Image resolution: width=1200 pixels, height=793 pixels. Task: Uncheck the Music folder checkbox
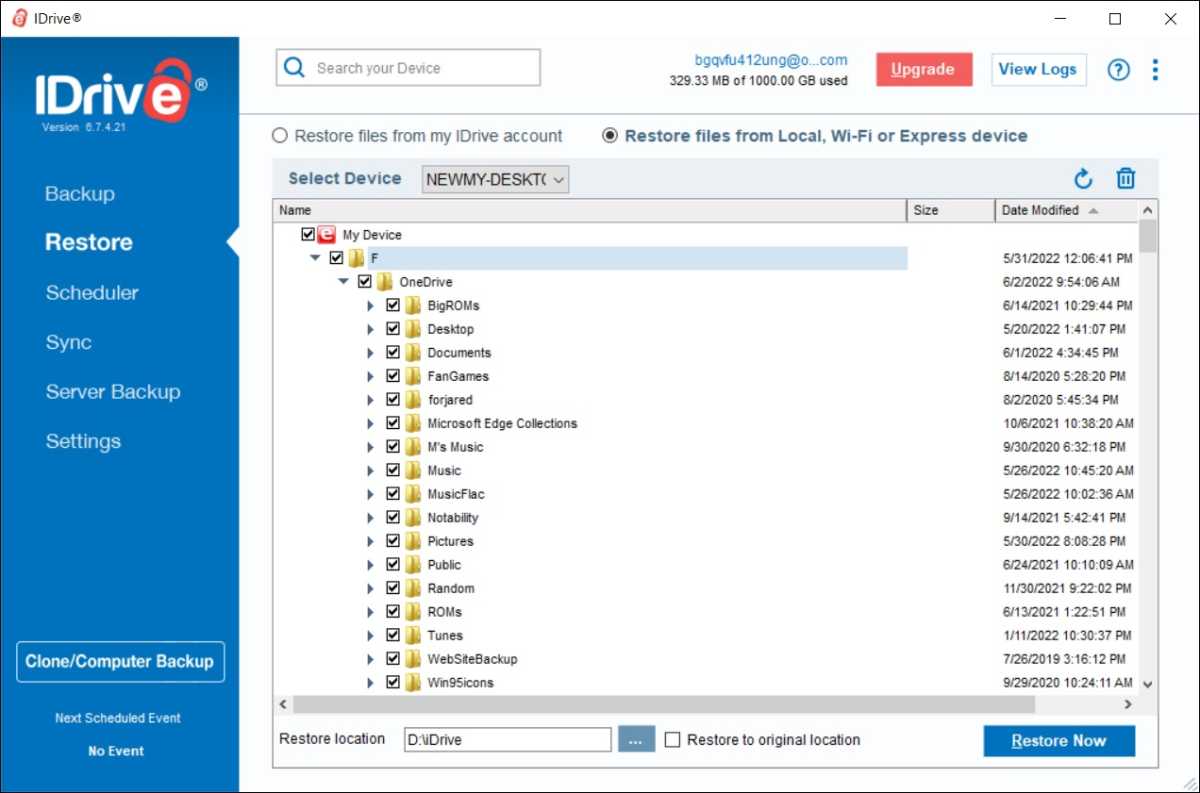tap(393, 471)
